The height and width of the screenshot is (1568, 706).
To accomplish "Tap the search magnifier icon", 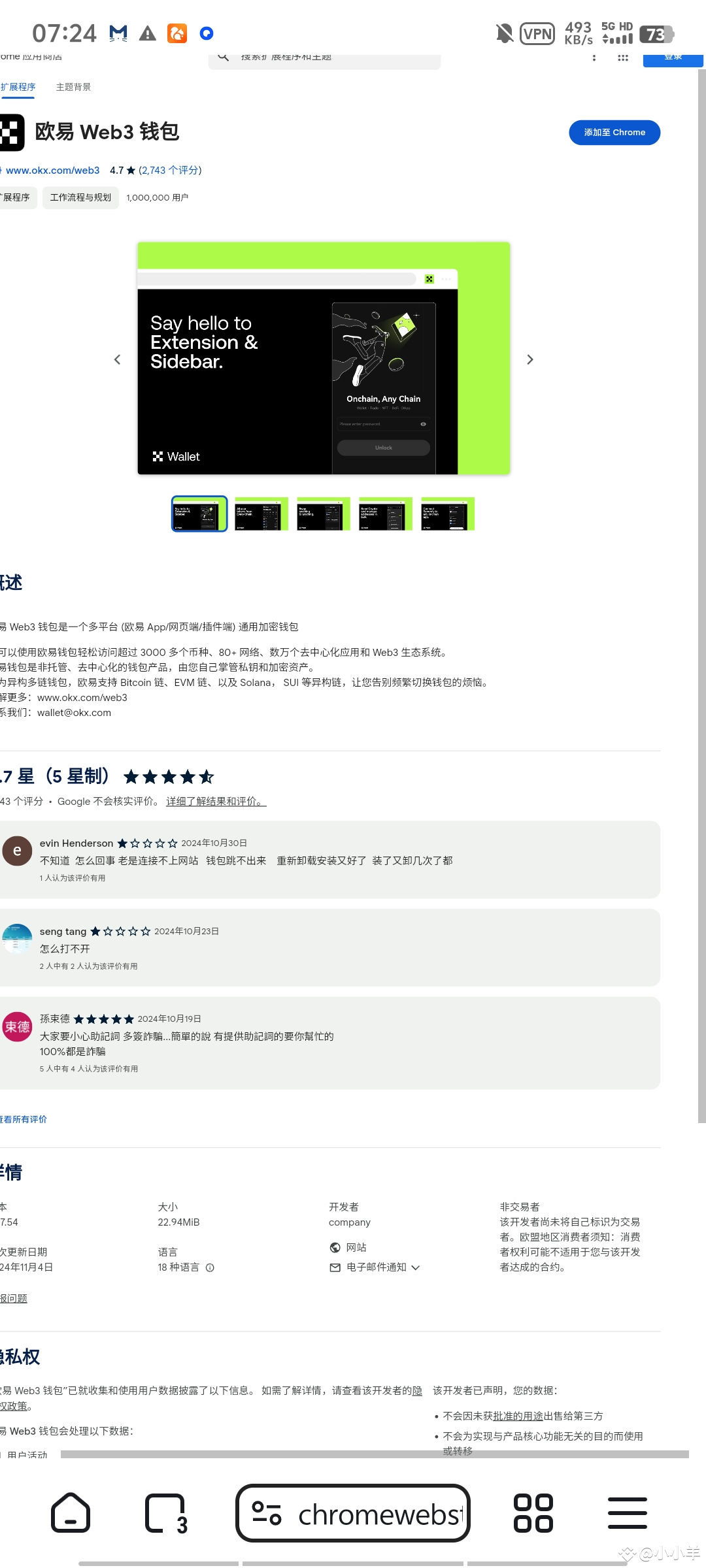I will pos(224,57).
